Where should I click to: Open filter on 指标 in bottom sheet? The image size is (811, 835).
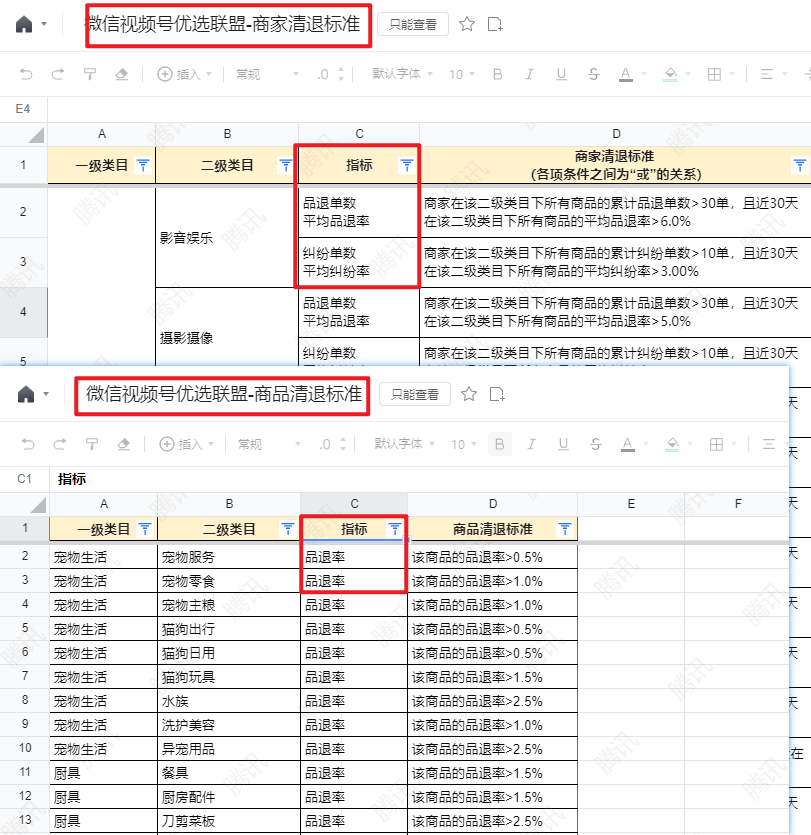(395, 529)
